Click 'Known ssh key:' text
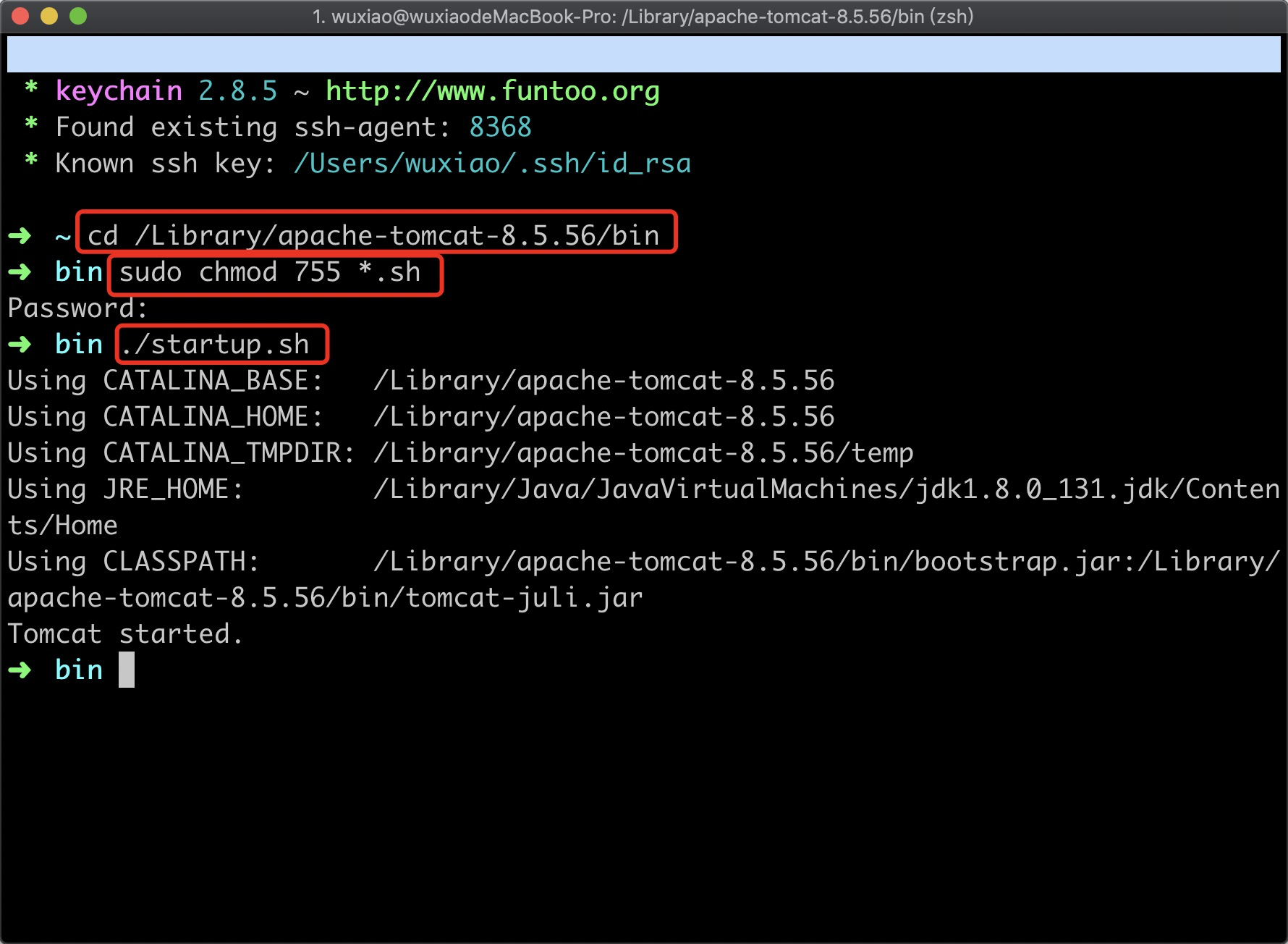1288x944 pixels. [x=166, y=164]
